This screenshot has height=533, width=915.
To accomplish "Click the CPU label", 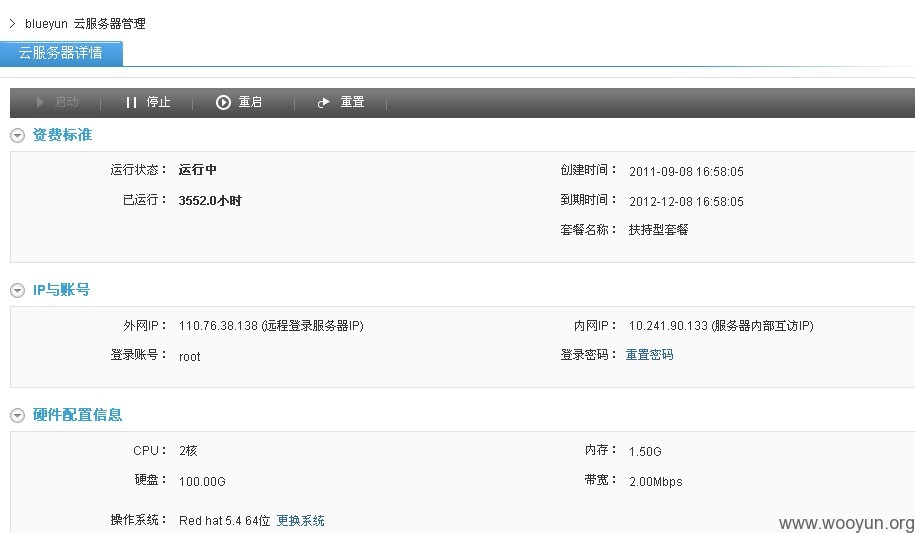I will (149, 451).
